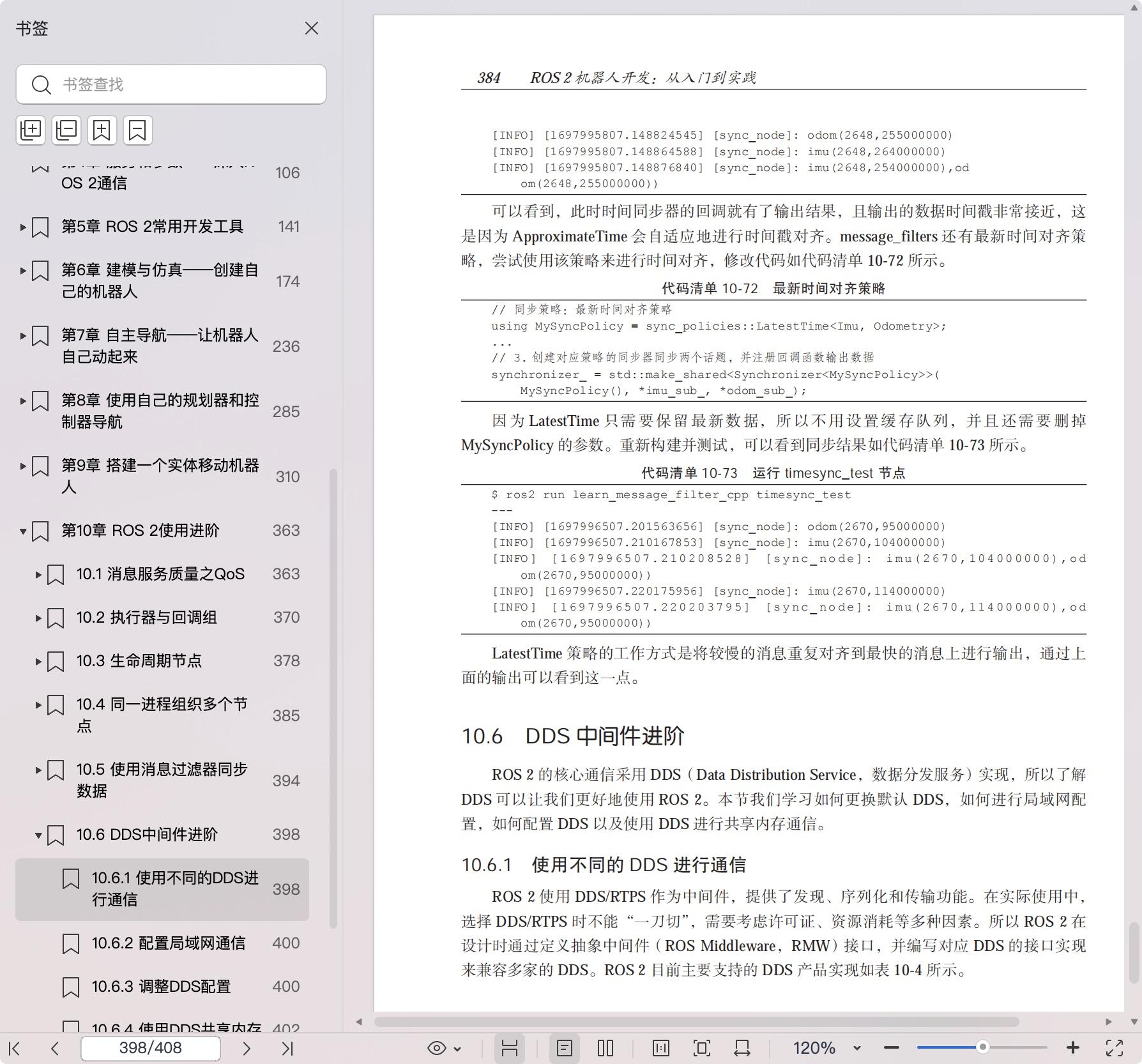The height and width of the screenshot is (1064, 1142).
Task: Collapse 10.6 DDS中间件进阶 section
Action: pyautogui.click(x=38, y=835)
